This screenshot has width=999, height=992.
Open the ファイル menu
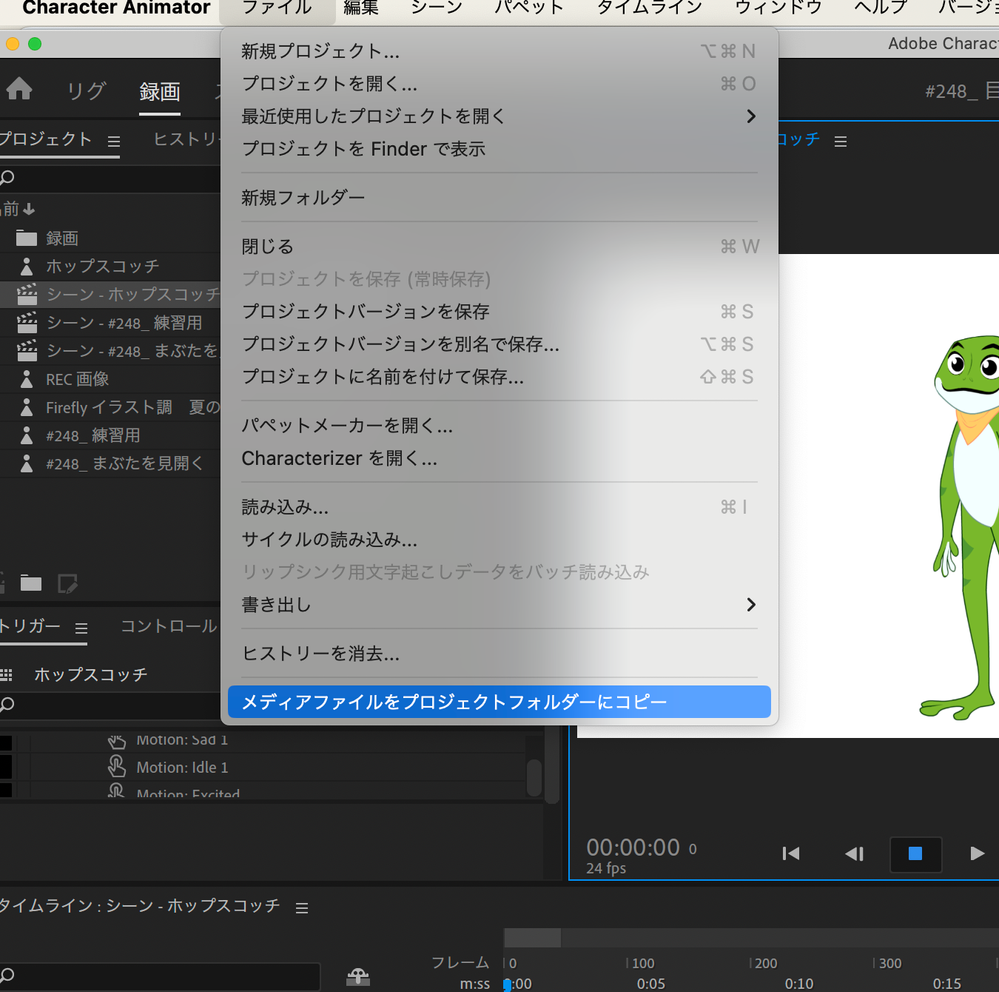click(277, 8)
